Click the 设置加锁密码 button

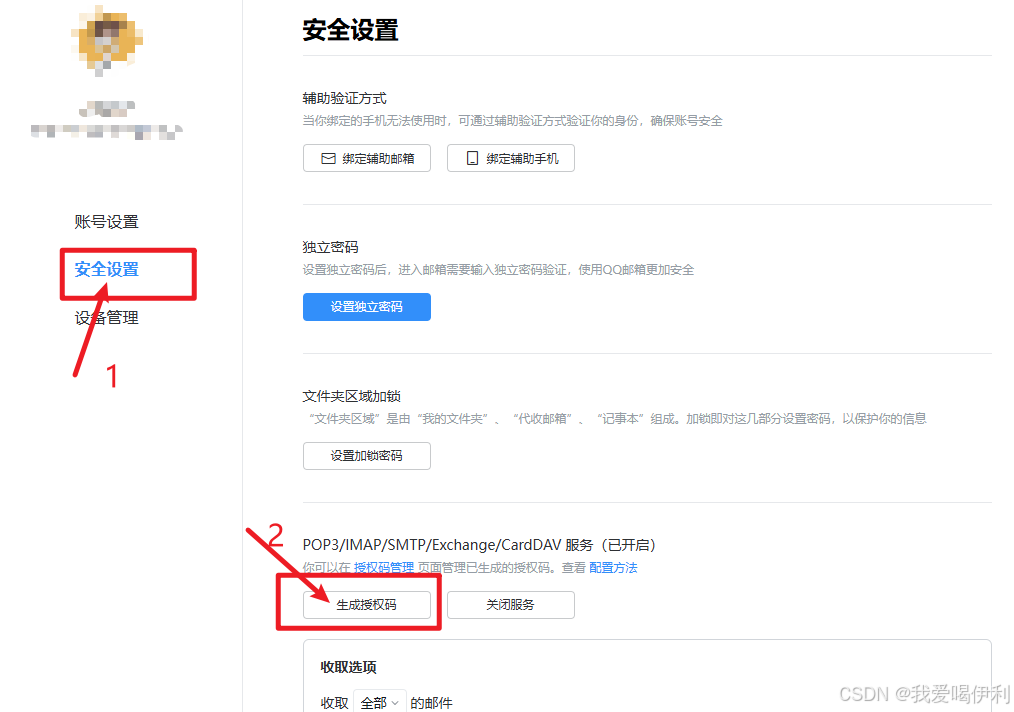click(x=367, y=456)
